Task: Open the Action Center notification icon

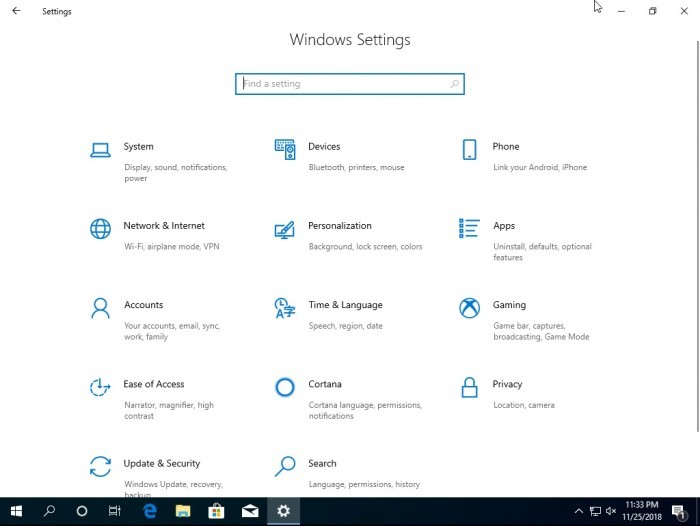Action: click(679, 511)
